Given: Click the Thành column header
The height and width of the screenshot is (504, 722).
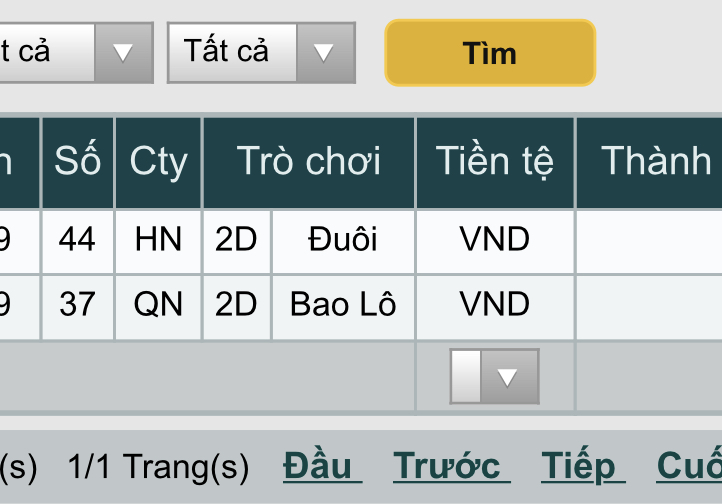Looking at the screenshot, I should click(655, 162).
